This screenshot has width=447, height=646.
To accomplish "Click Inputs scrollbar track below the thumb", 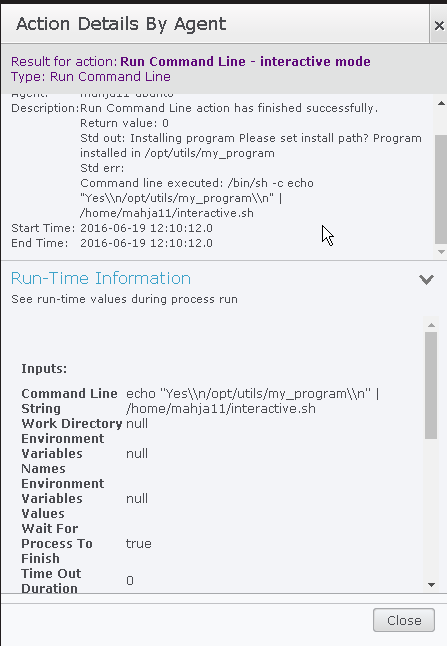I will 431,509.
